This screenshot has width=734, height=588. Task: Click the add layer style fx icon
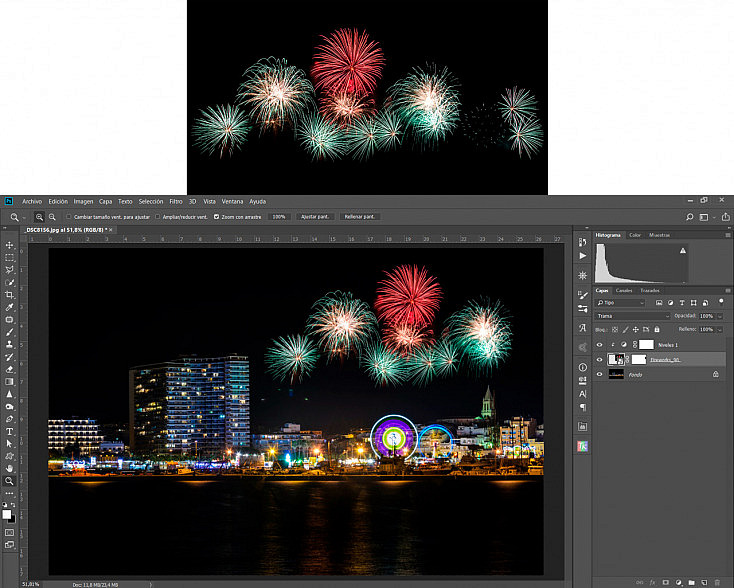click(x=653, y=582)
